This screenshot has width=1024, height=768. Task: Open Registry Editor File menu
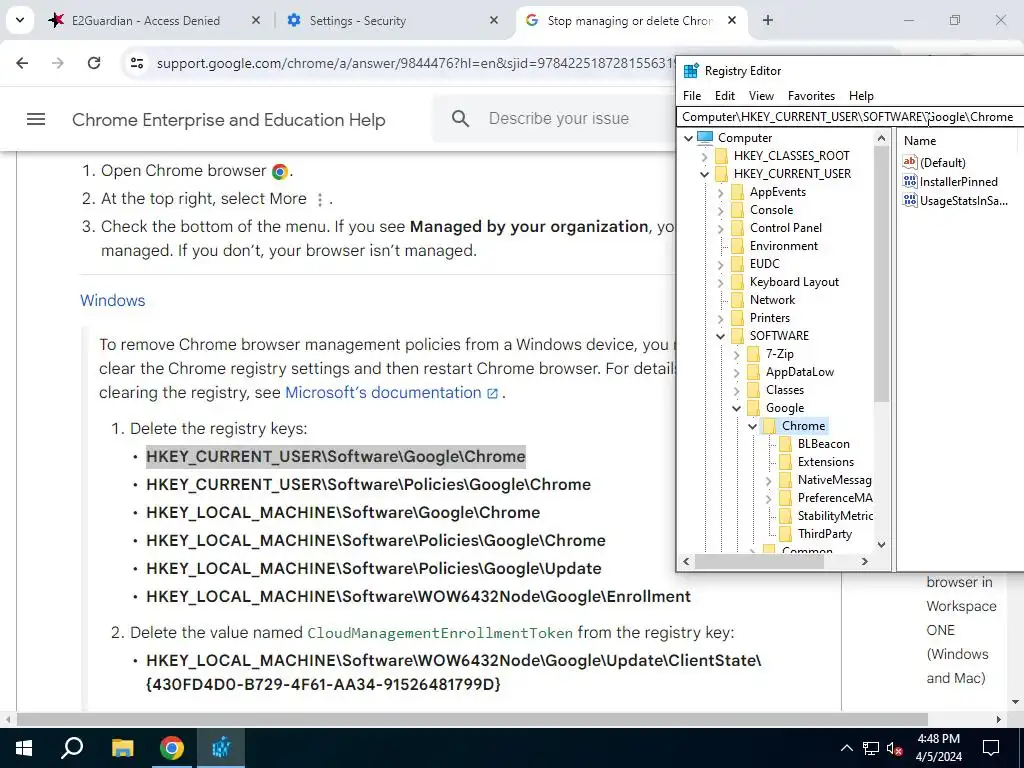[x=692, y=95]
